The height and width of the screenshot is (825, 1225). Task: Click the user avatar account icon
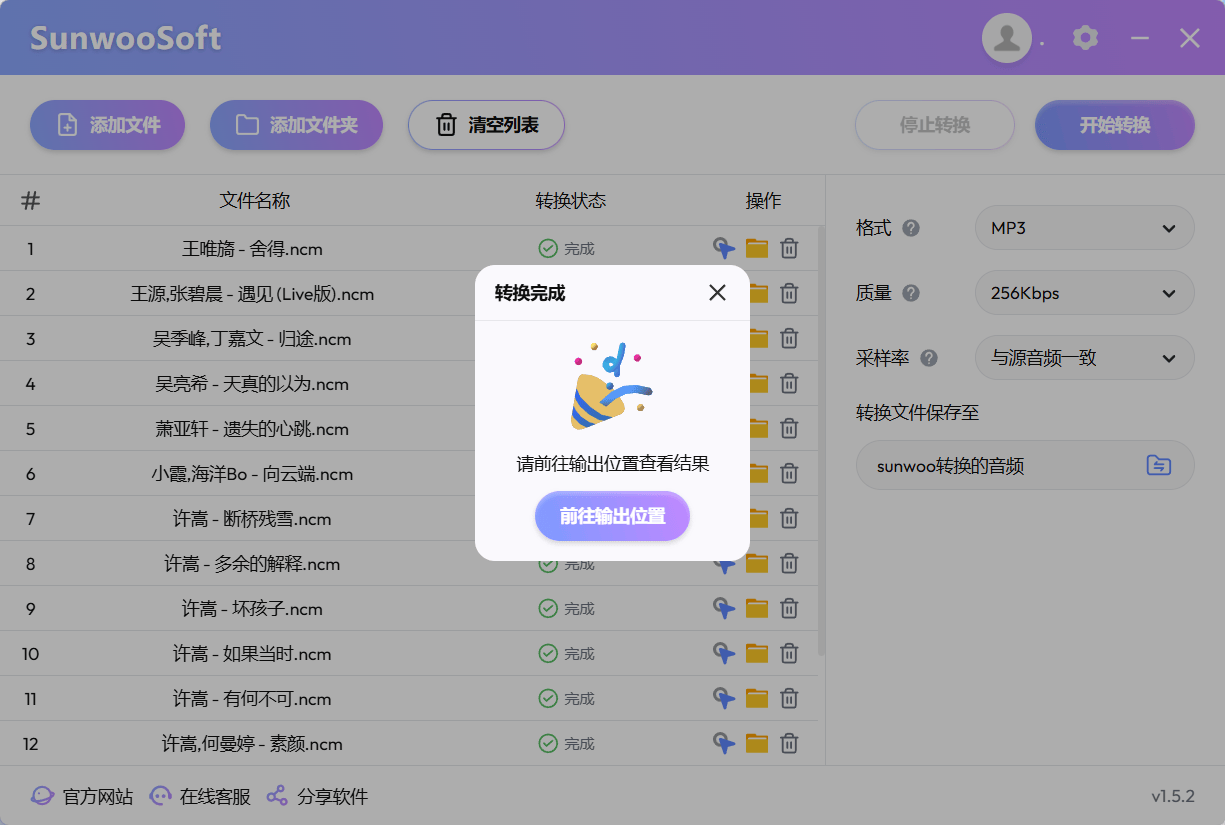click(x=1007, y=37)
